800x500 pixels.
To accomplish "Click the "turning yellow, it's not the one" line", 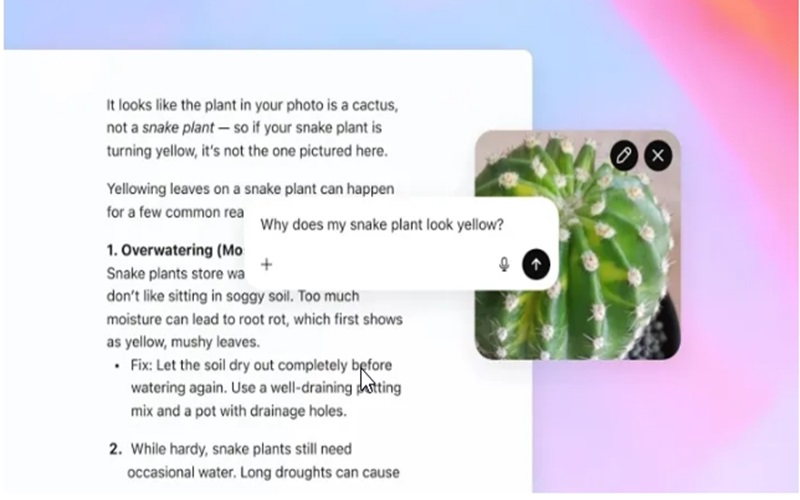I will click(247, 151).
